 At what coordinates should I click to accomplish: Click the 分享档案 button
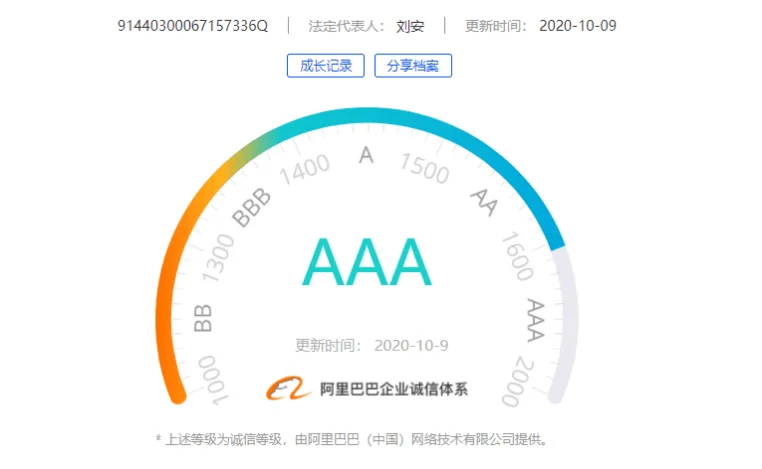click(413, 66)
